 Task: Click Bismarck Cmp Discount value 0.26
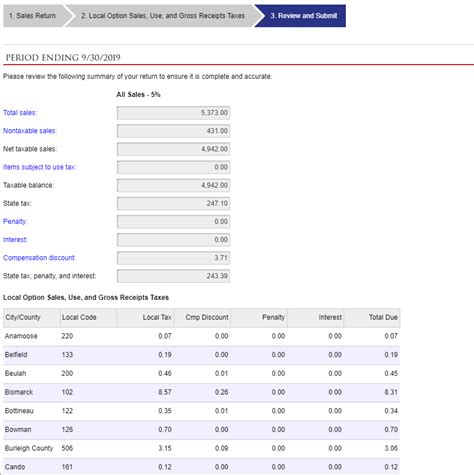click(x=221, y=392)
